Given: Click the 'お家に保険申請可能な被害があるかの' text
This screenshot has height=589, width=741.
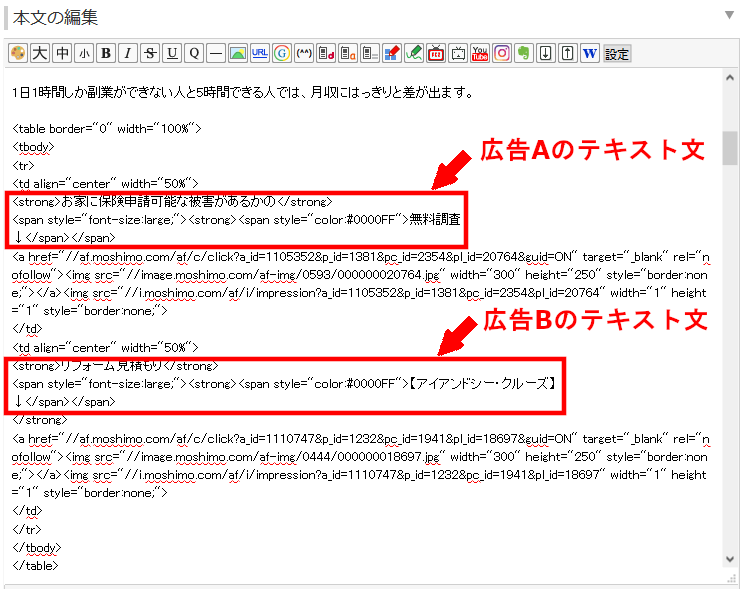Looking at the screenshot, I should [x=168, y=201].
